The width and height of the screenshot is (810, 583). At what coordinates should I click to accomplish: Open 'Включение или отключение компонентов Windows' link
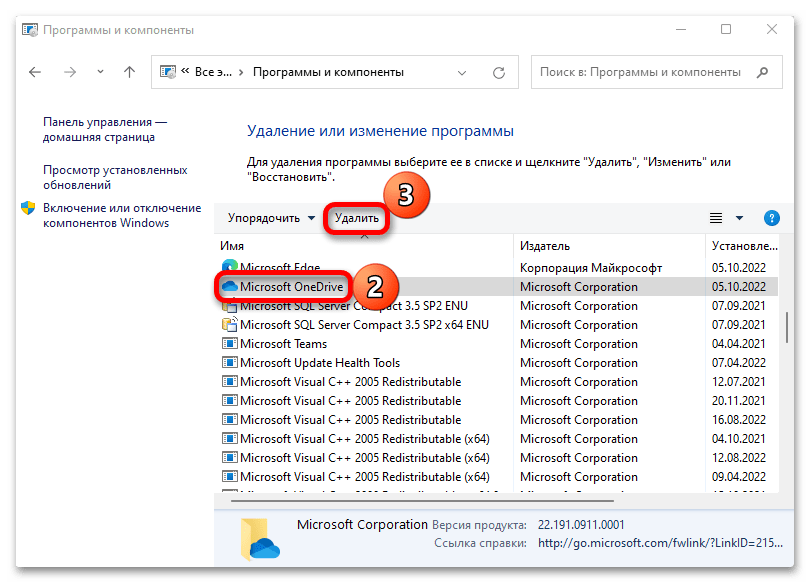click(122, 215)
